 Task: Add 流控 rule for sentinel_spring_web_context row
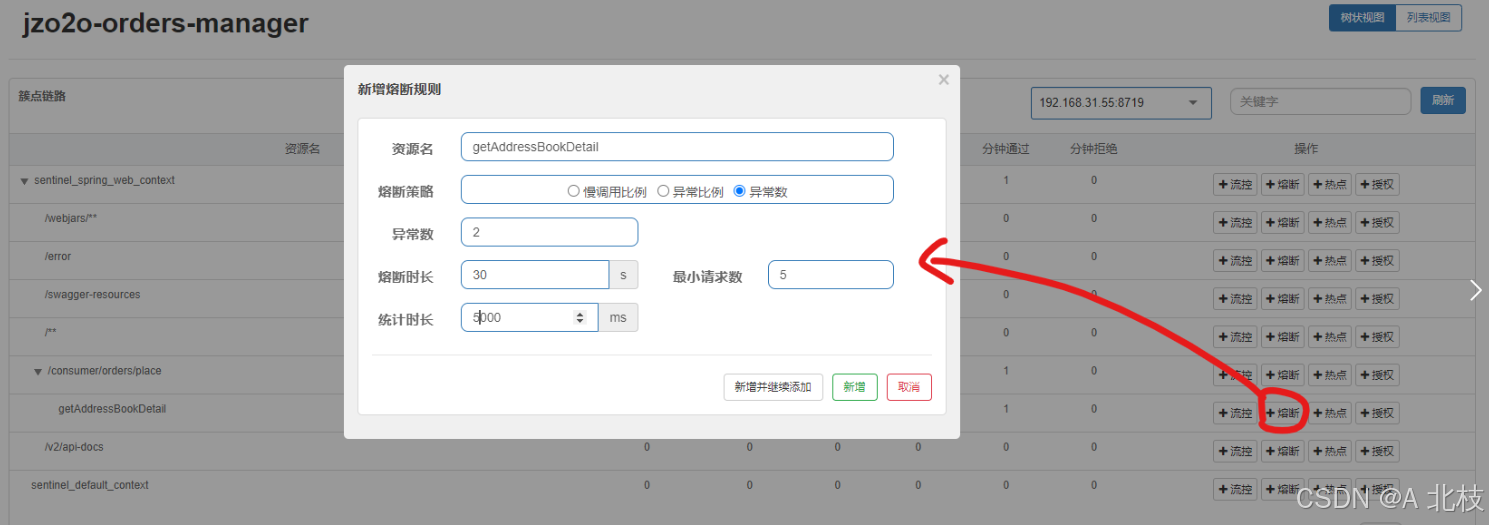tap(1235, 184)
